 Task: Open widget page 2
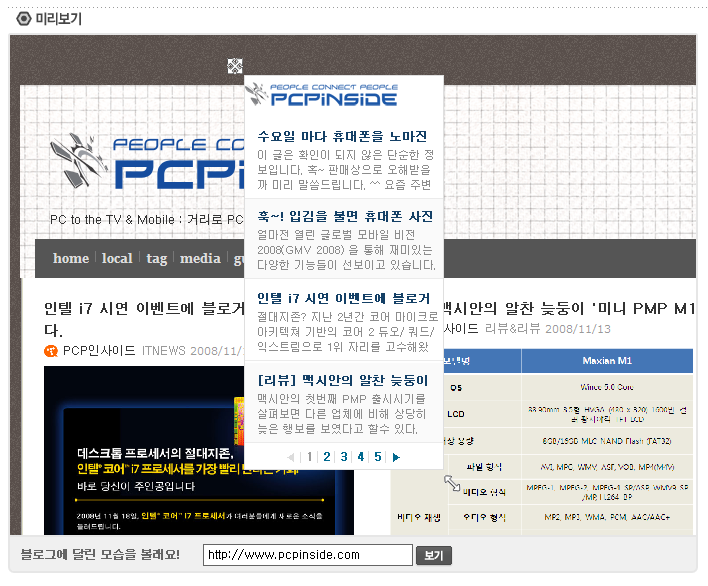coord(327,457)
